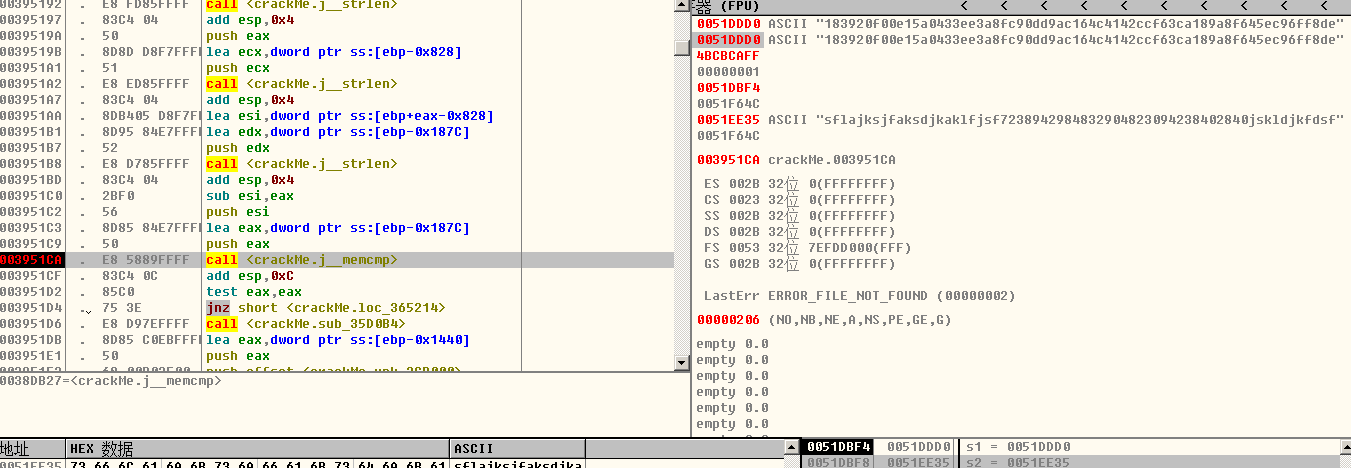Image resolution: width=1351 pixels, height=468 pixels.
Task: Click flags register value 00000206
Action: click(x=728, y=320)
